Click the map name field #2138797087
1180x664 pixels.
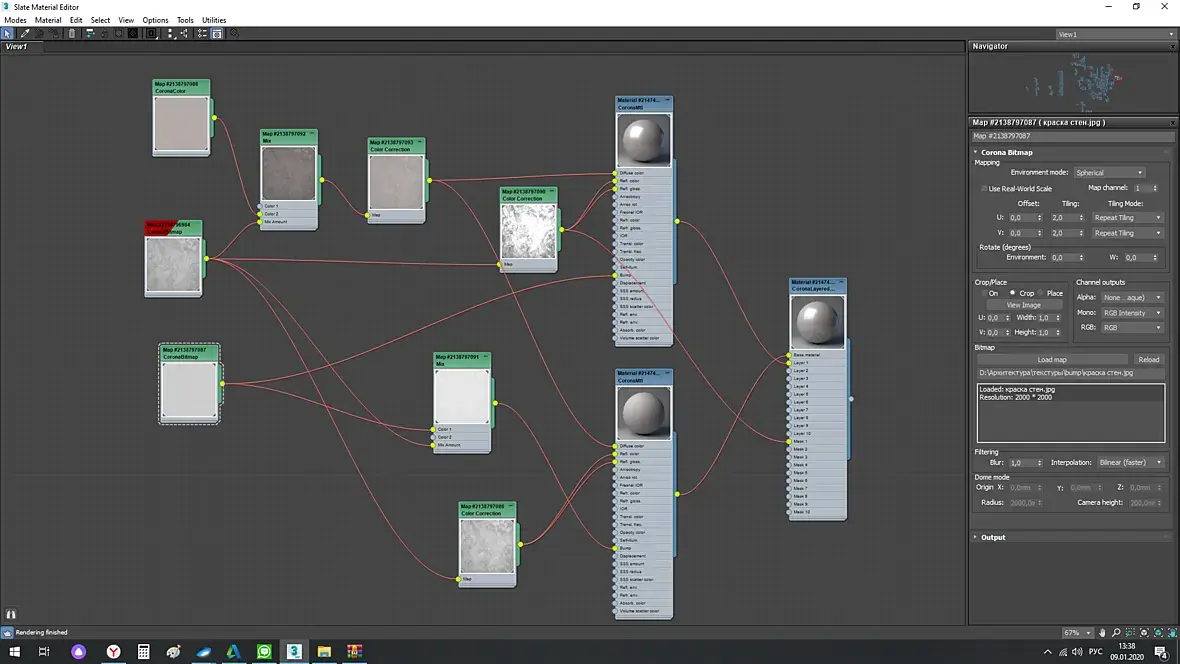click(1072, 136)
